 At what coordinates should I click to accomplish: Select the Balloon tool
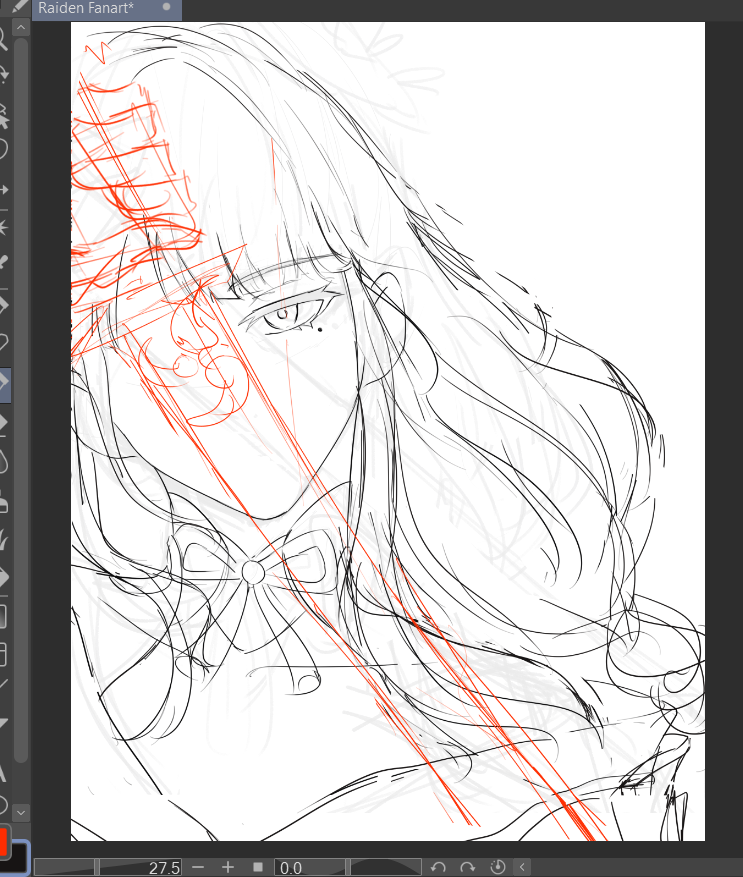point(3,805)
